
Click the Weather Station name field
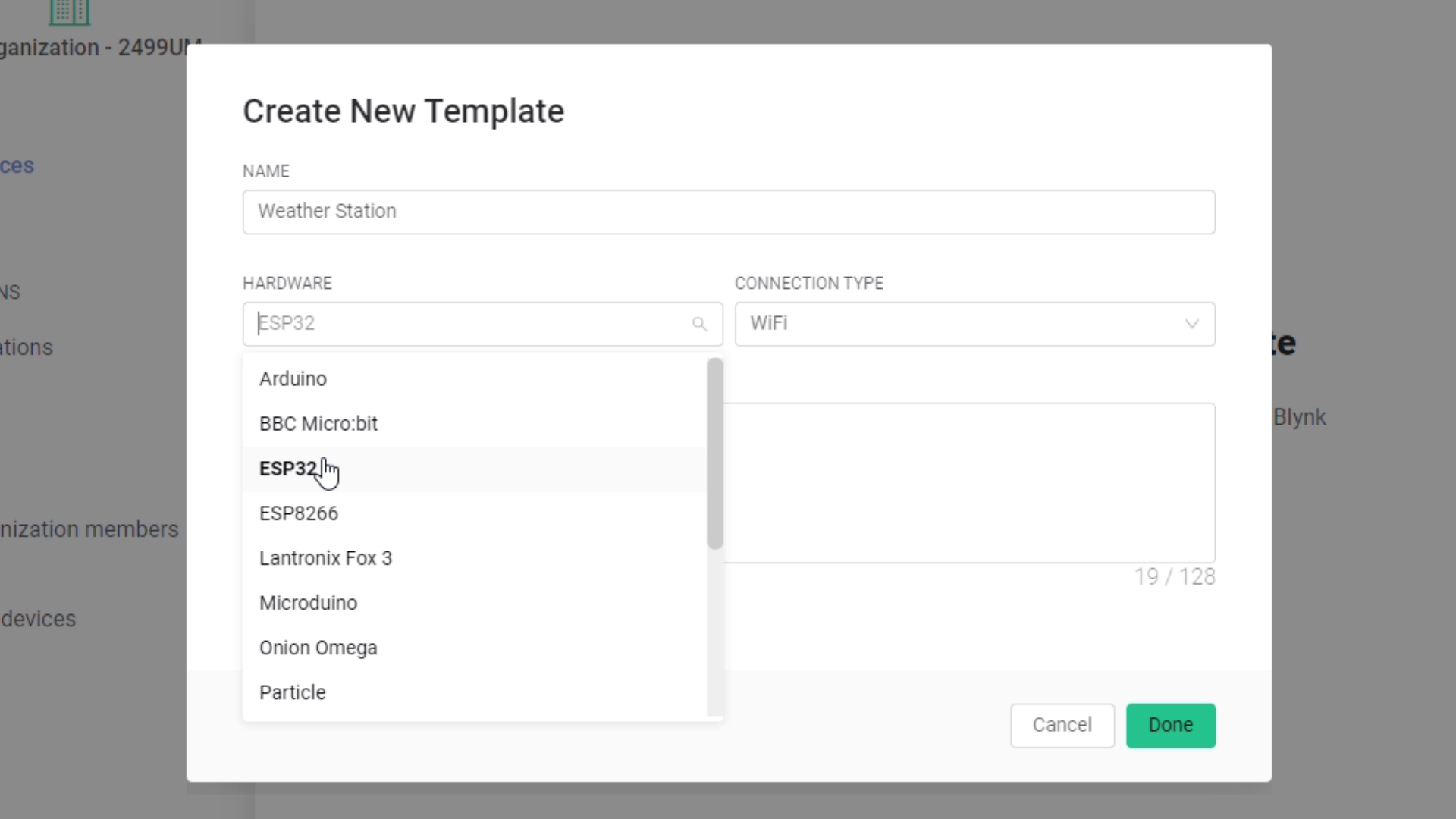(728, 212)
